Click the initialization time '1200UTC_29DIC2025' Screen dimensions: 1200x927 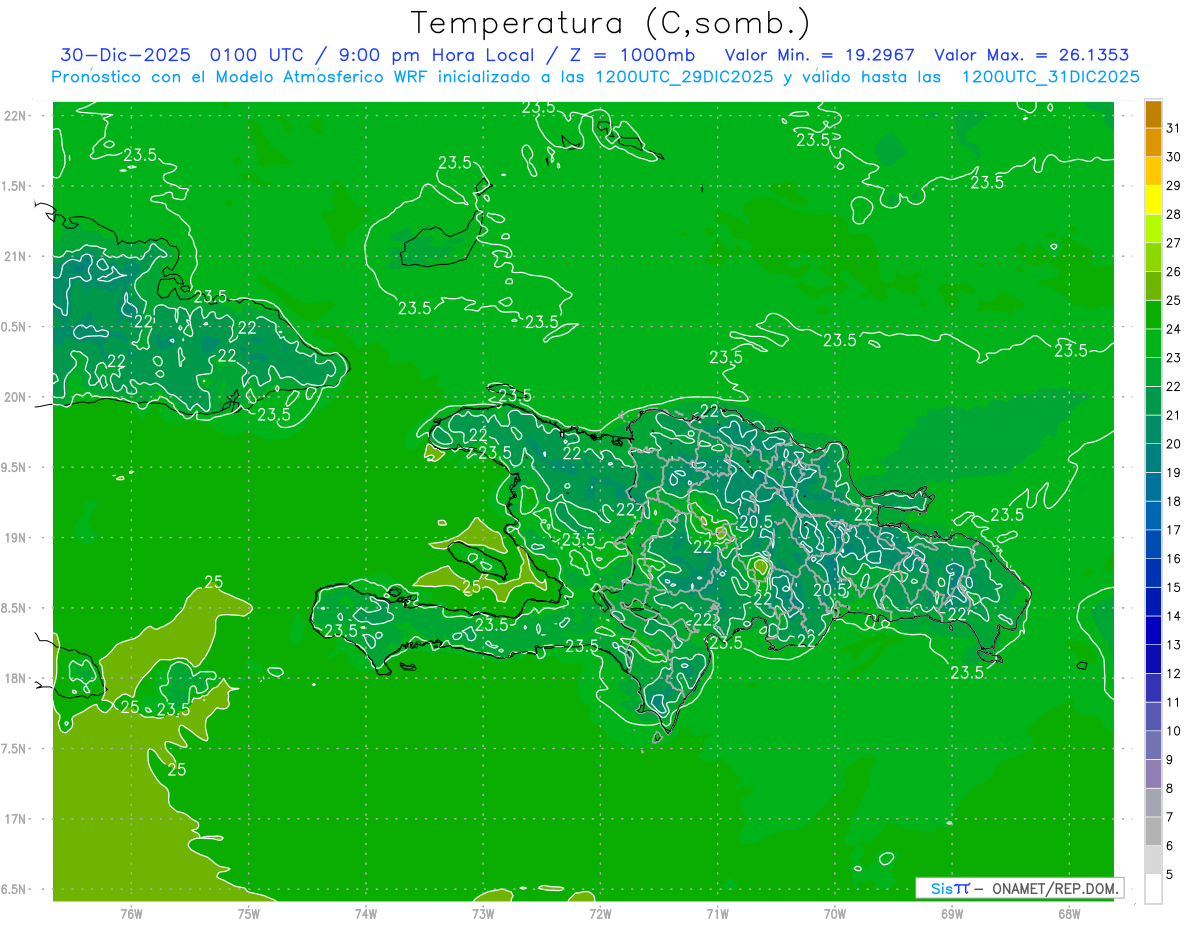point(683,77)
